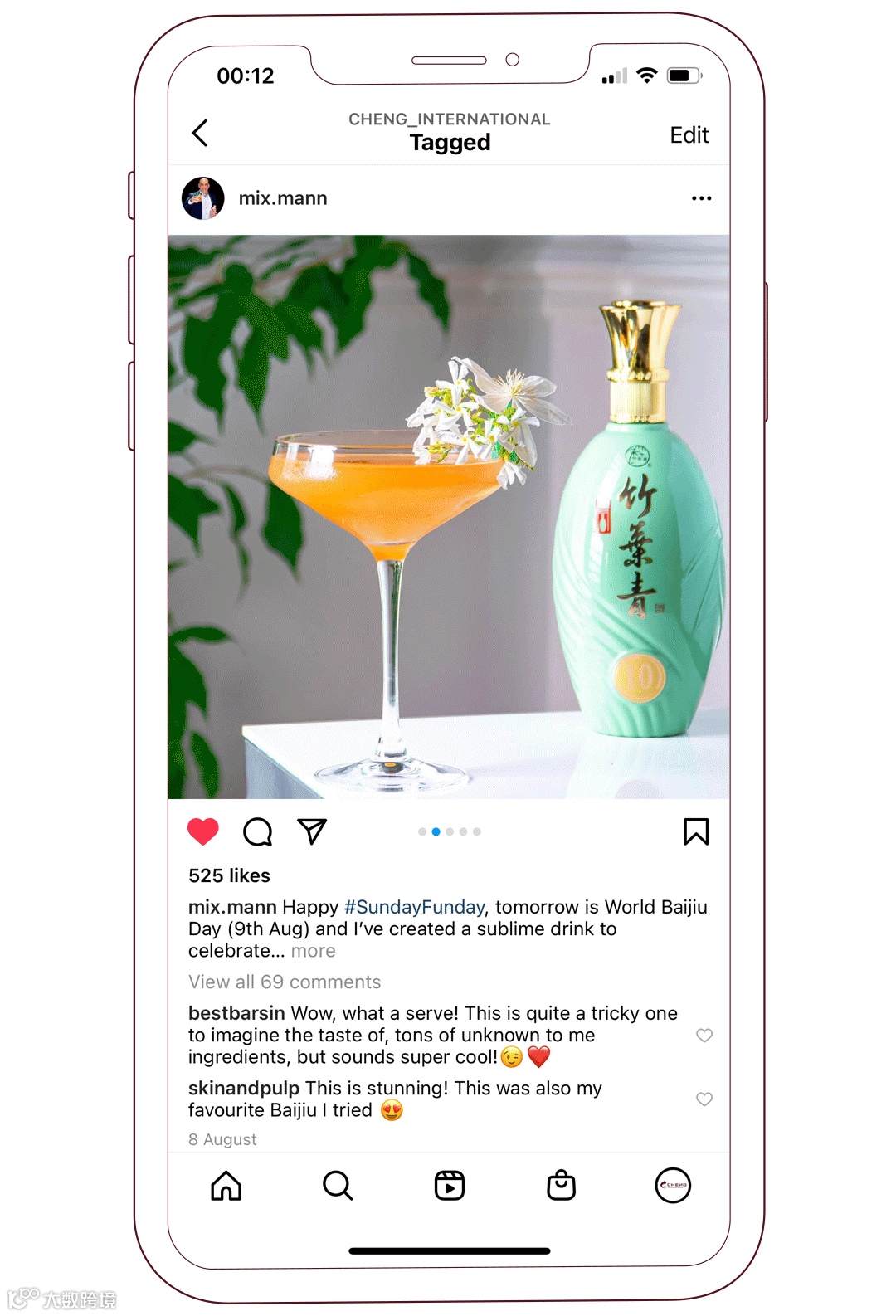Select the third carousel dot indicator
This screenshot has width=896, height=1316.
(450, 831)
